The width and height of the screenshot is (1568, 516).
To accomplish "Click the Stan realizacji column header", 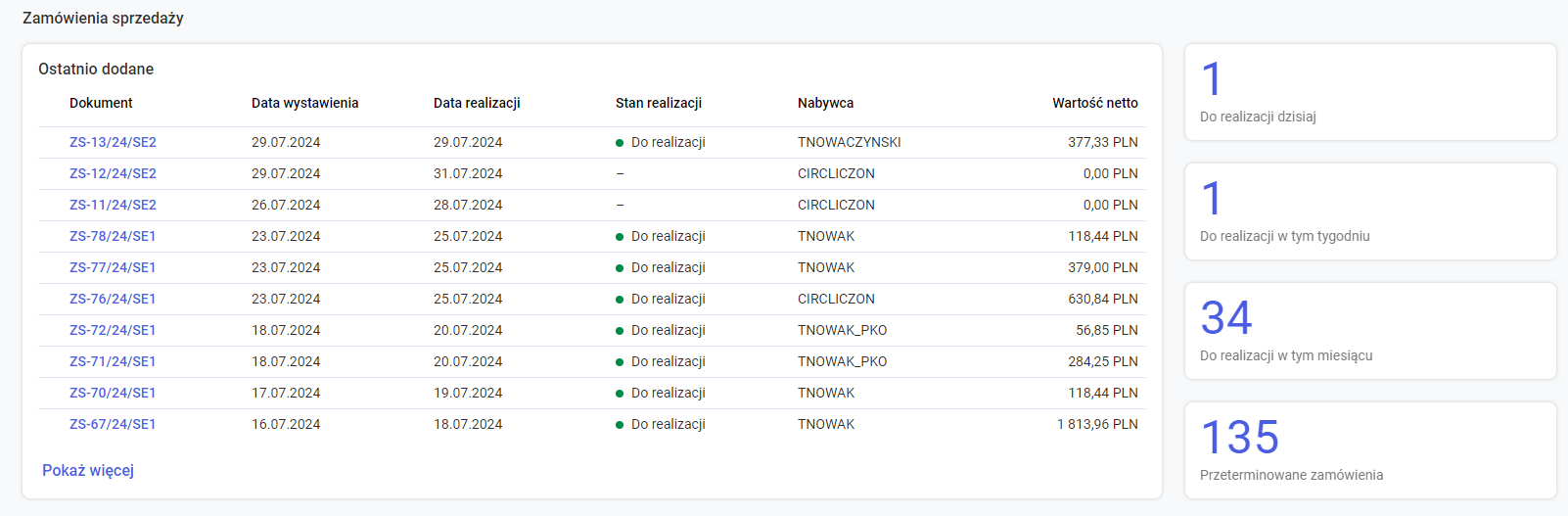I will 659,103.
